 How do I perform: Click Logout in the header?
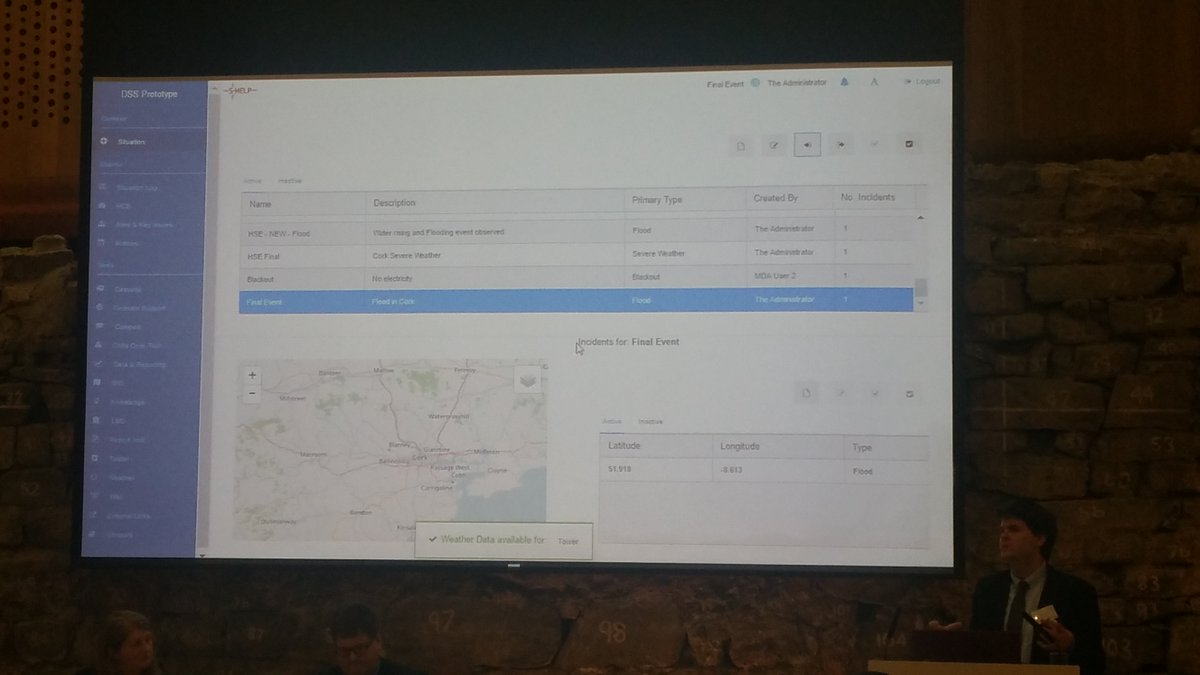[x=921, y=82]
